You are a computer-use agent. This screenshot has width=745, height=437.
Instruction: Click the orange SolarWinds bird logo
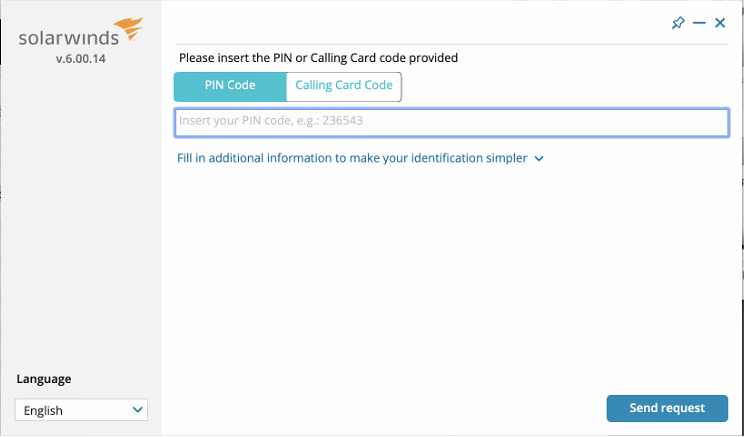tap(129, 27)
